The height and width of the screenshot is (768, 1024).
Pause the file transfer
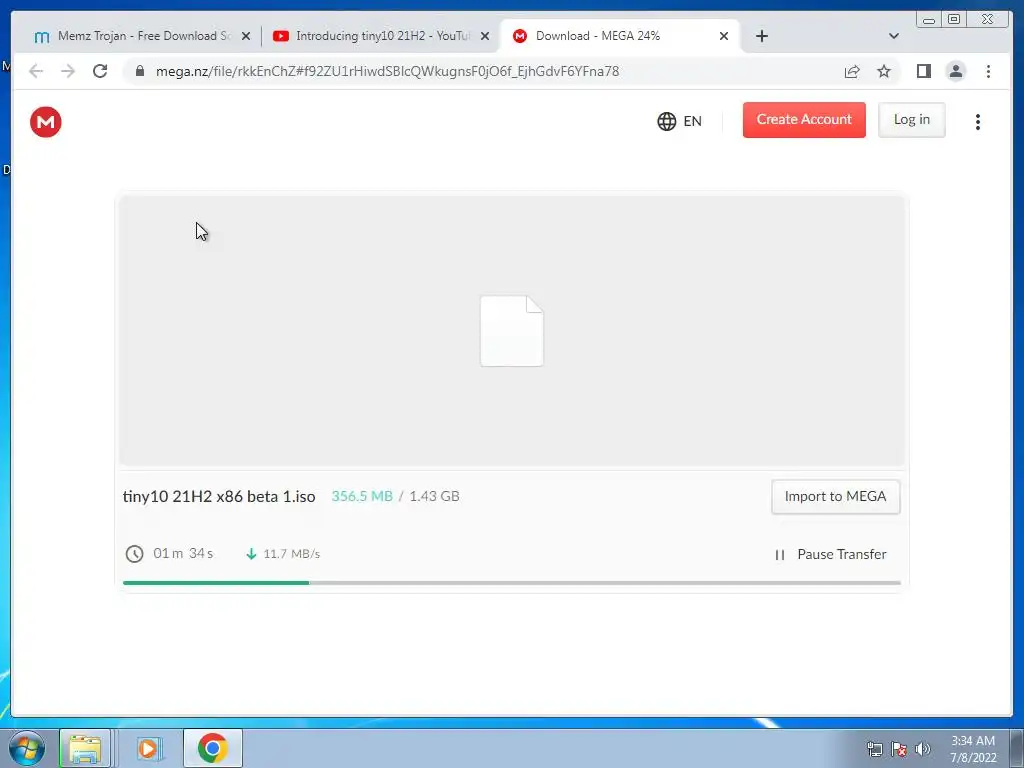830,554
